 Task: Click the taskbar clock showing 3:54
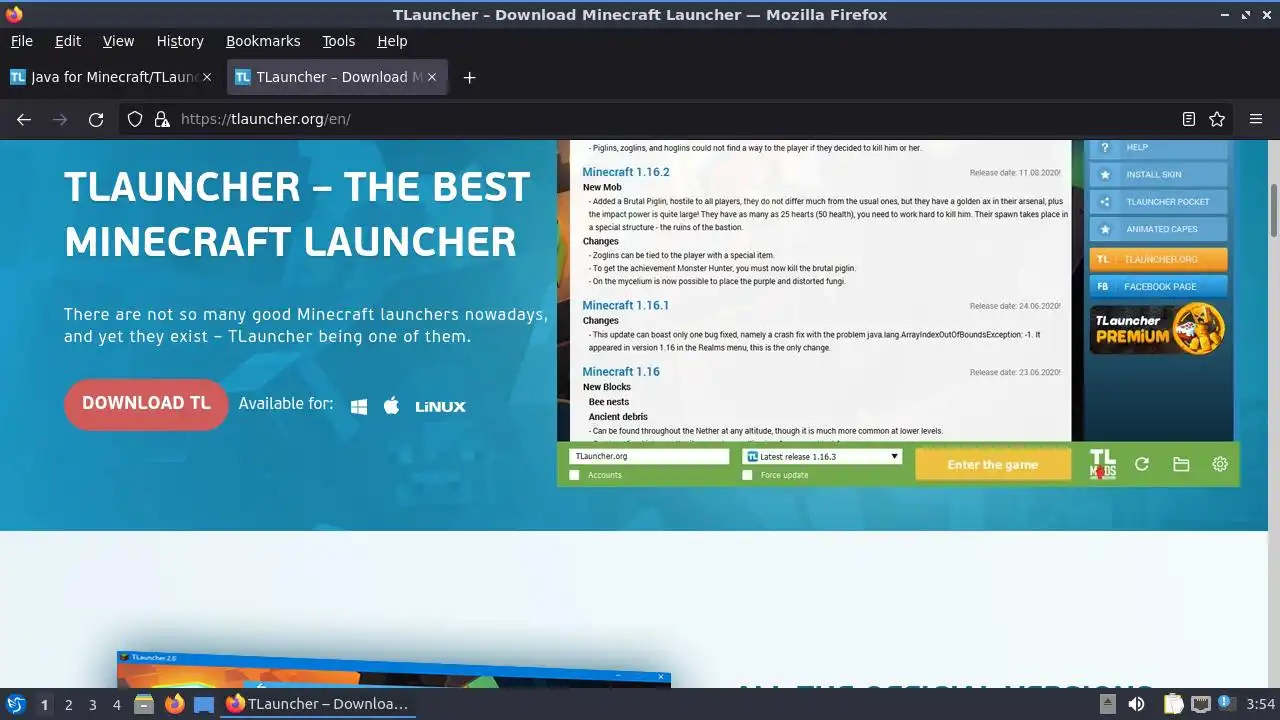(x=1261, y=704)
